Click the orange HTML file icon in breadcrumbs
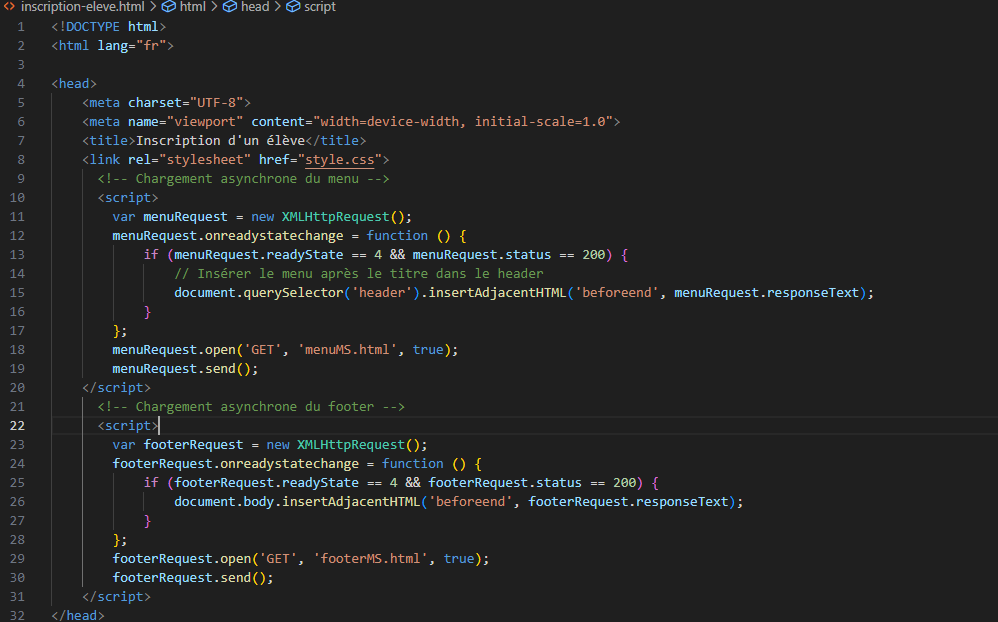998x622 pixels. pos(9,7)
